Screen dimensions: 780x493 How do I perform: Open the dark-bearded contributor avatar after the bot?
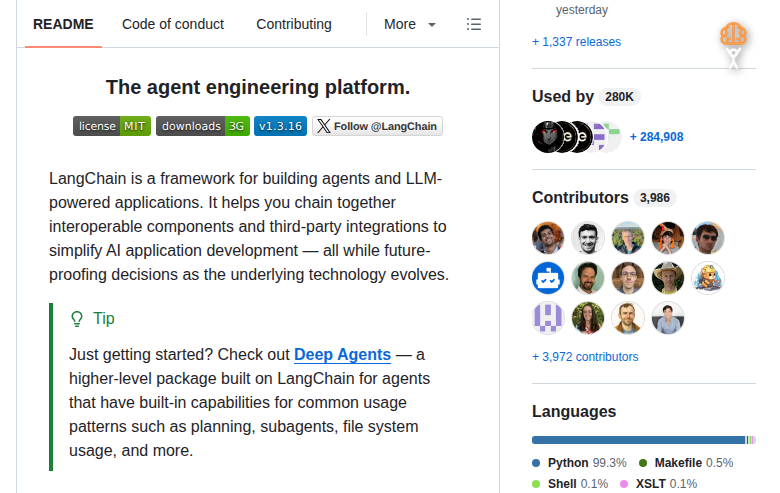click(588, 278)
